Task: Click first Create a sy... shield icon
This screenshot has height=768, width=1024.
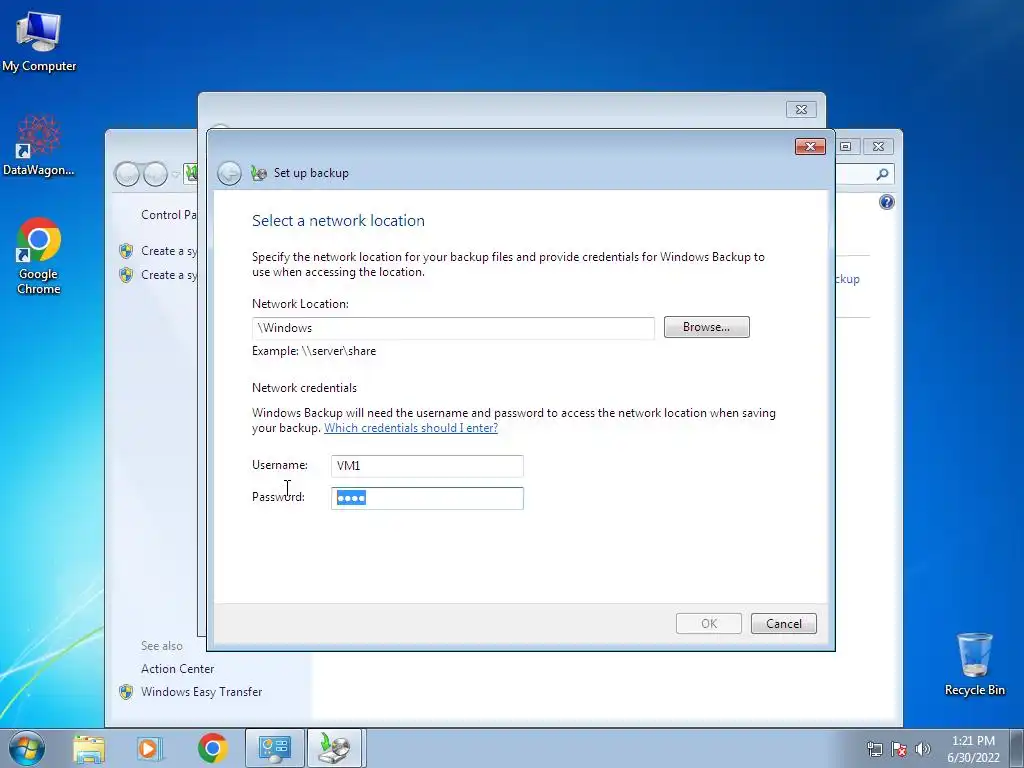Action: [x=126, y=251]
